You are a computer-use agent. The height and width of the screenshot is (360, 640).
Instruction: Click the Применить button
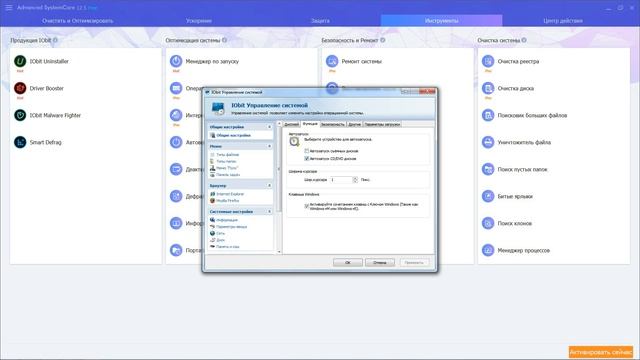tap(414, 262)
